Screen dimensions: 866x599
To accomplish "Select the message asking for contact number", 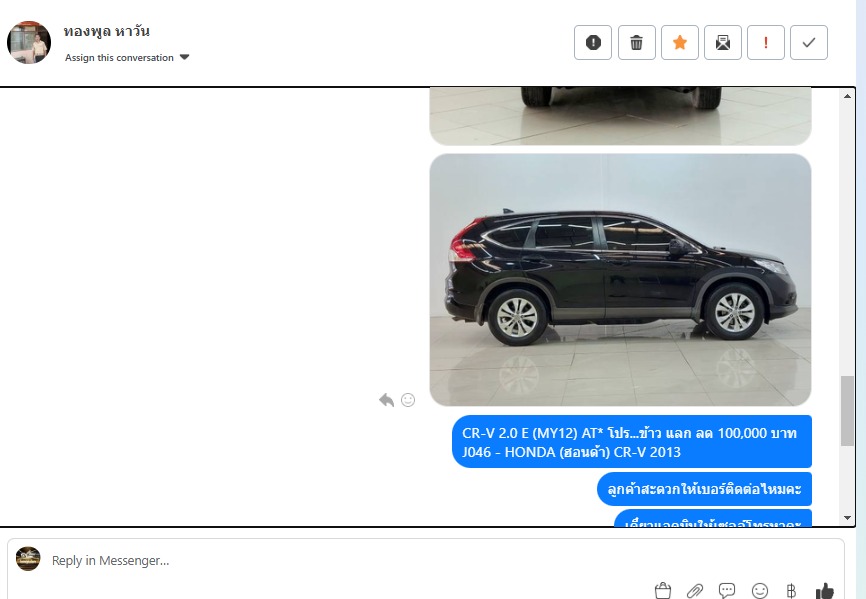I will tap(704, 489).
